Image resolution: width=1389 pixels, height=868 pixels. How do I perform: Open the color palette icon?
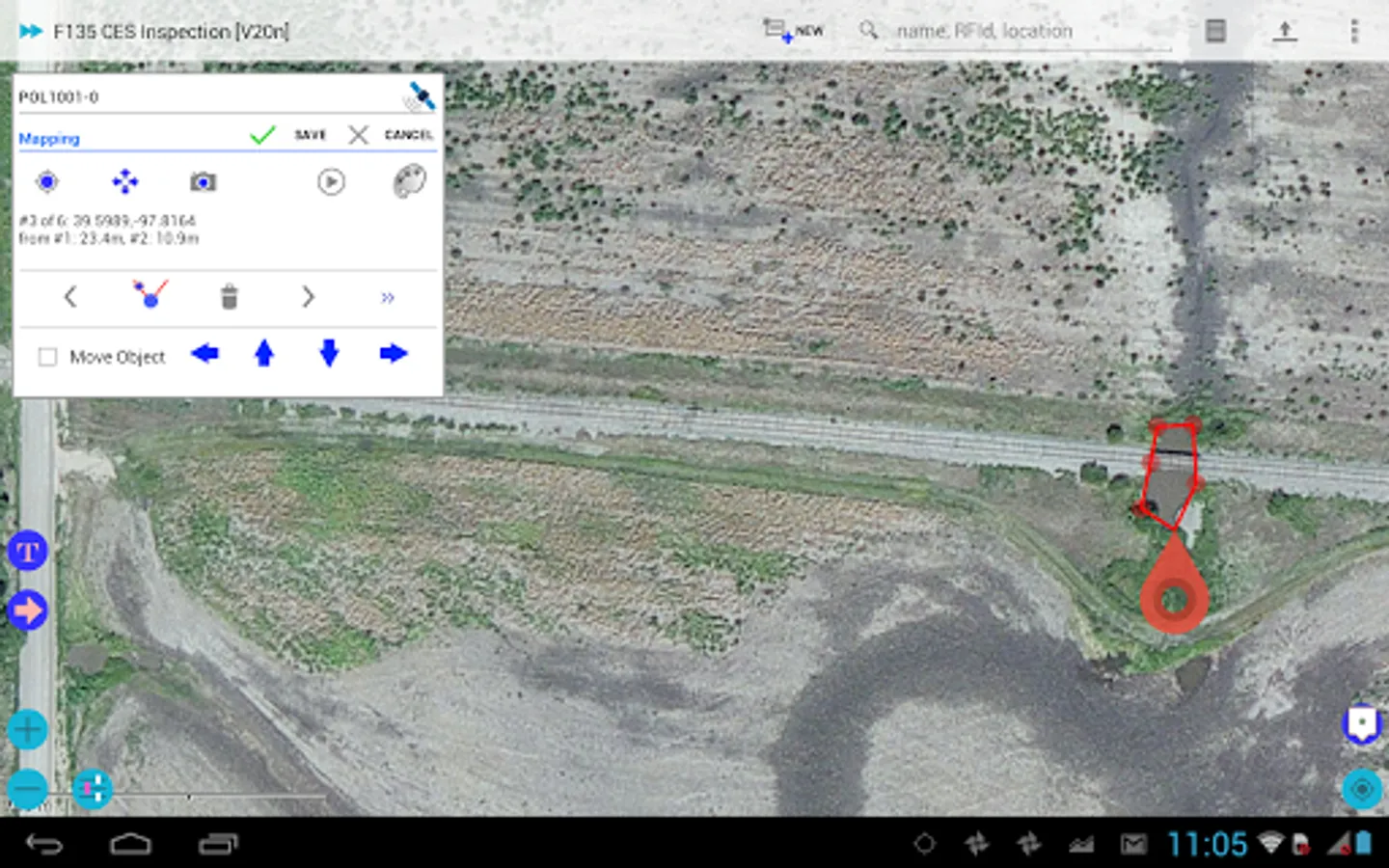point(409,181)
